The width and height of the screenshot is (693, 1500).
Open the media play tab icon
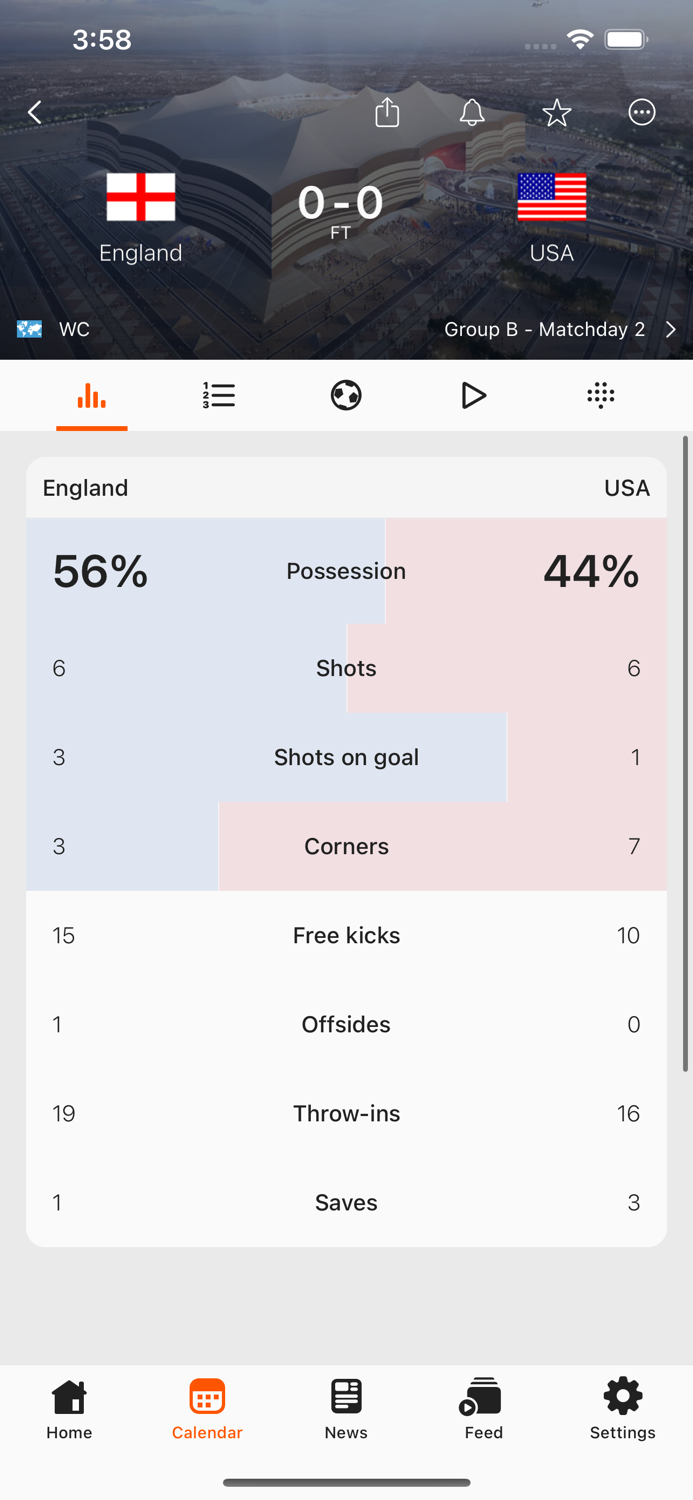coord(473,395)
